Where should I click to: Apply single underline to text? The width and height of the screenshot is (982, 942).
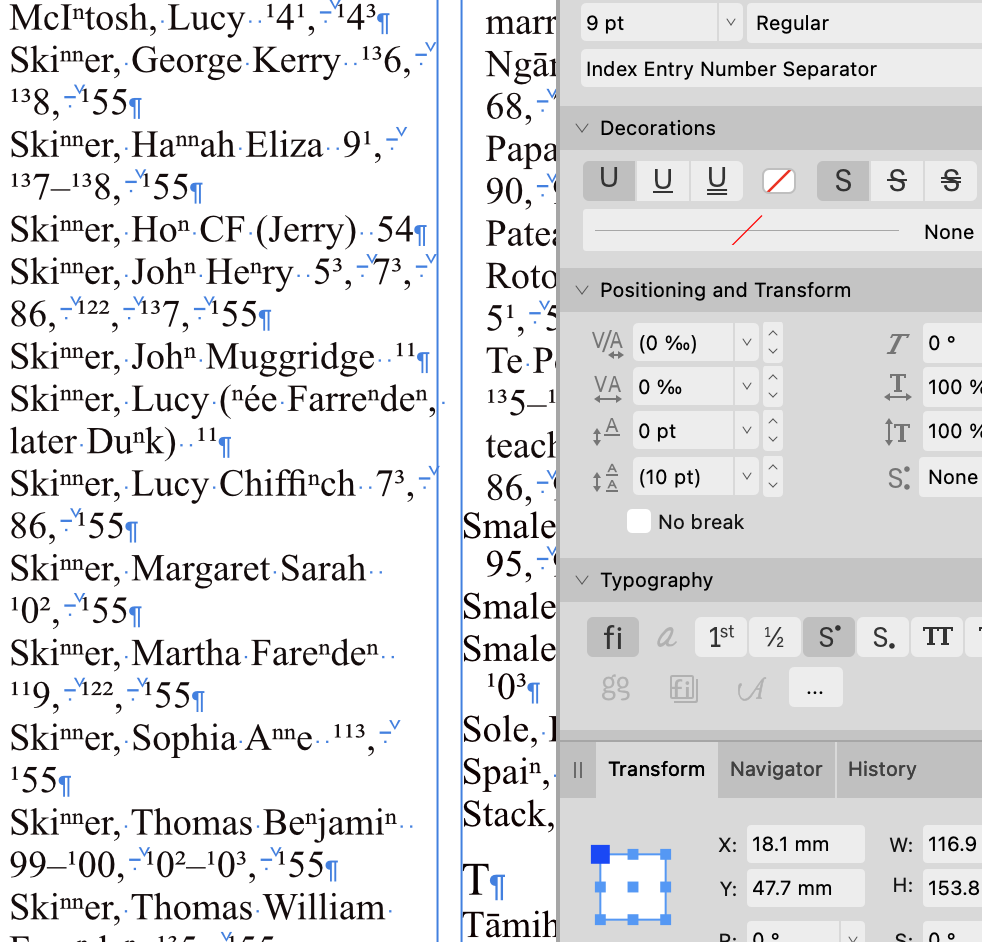coord(662,181)
